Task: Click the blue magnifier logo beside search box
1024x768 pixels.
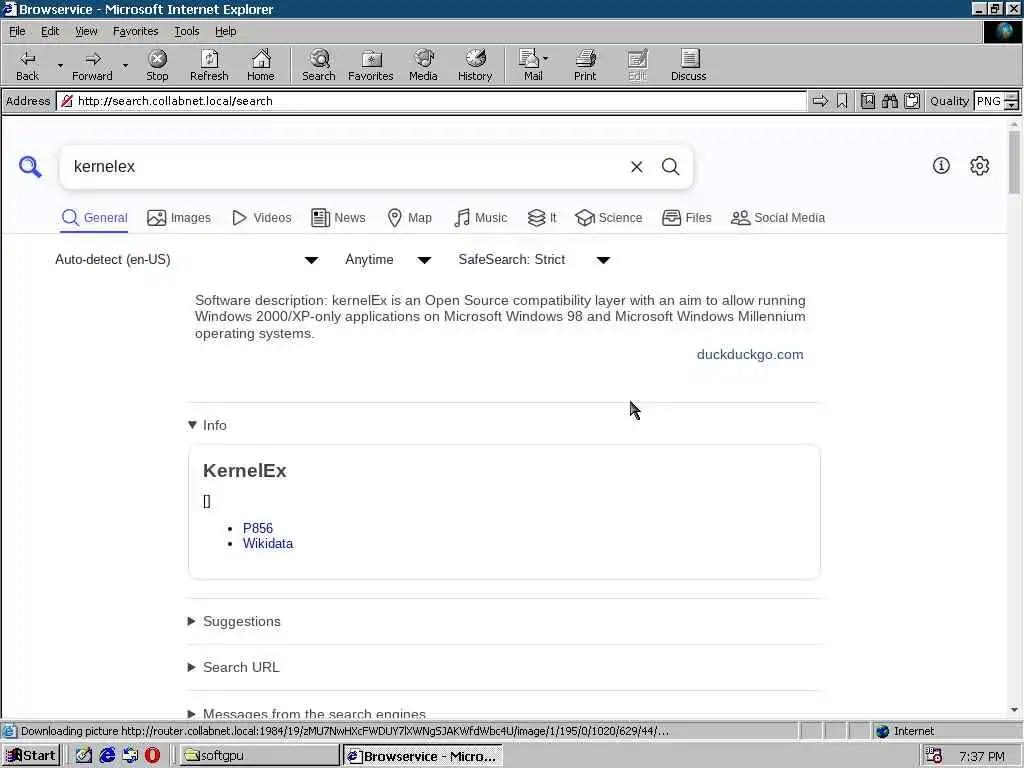Action: pos(30,167)
